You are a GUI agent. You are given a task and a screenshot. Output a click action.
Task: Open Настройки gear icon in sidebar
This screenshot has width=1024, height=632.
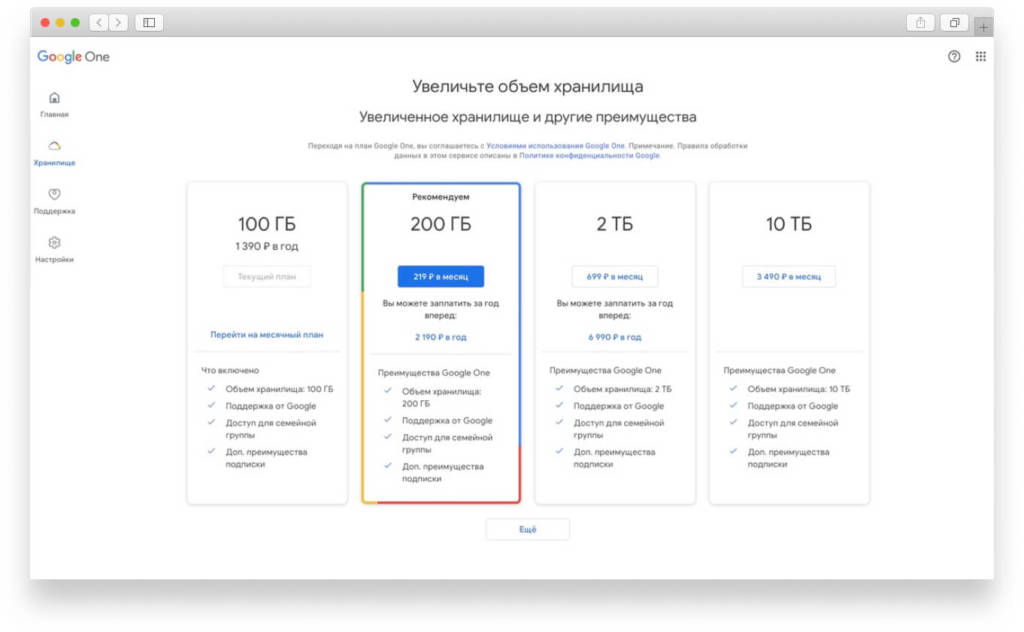click(x=54, y=243)
